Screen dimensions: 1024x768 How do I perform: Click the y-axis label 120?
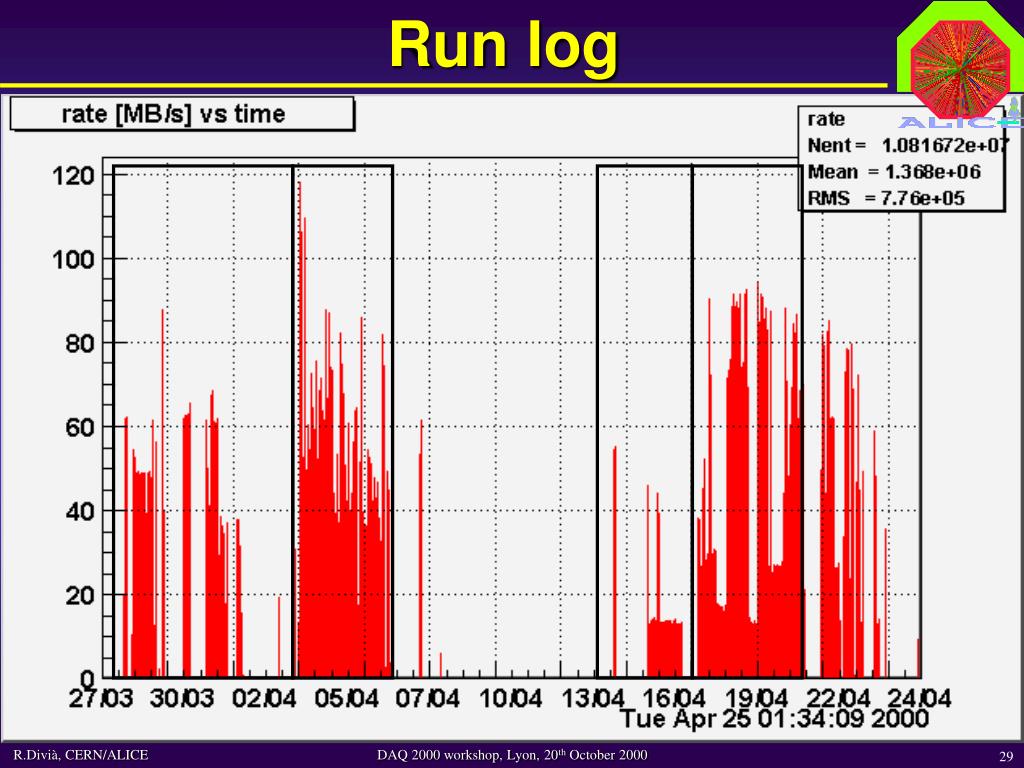tap(73, 176)
